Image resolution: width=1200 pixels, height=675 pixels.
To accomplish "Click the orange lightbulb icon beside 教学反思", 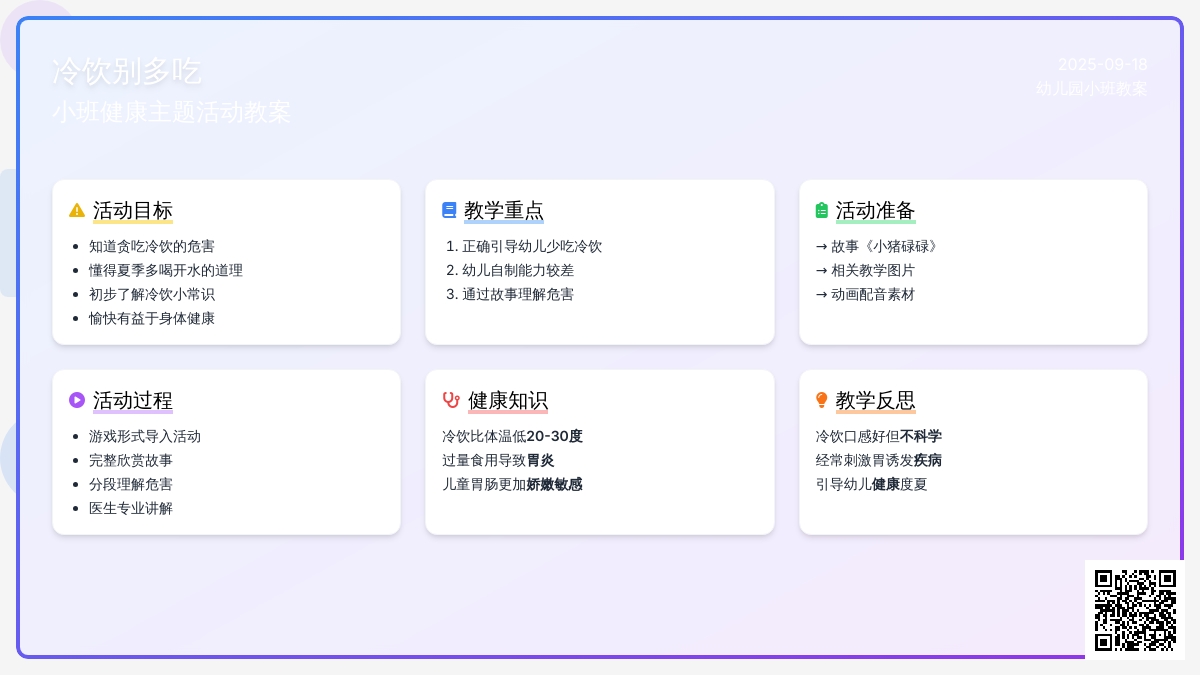I will 822,400.
